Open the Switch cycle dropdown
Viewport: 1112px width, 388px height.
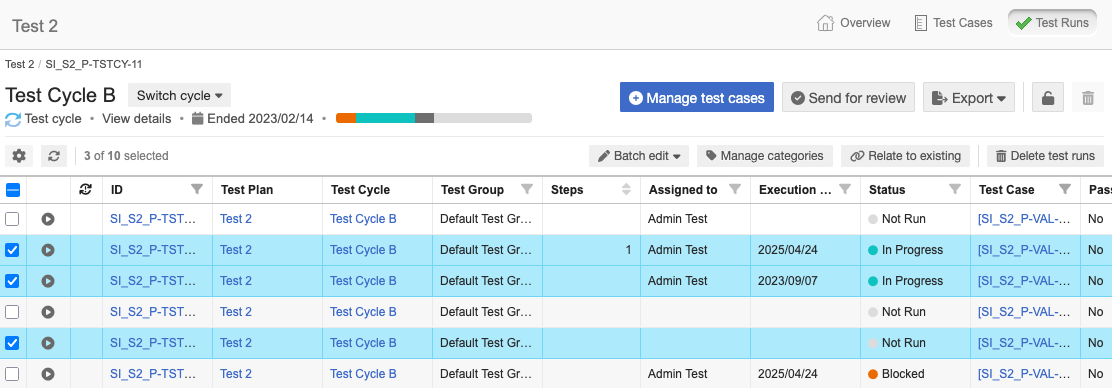coord(179,95)
